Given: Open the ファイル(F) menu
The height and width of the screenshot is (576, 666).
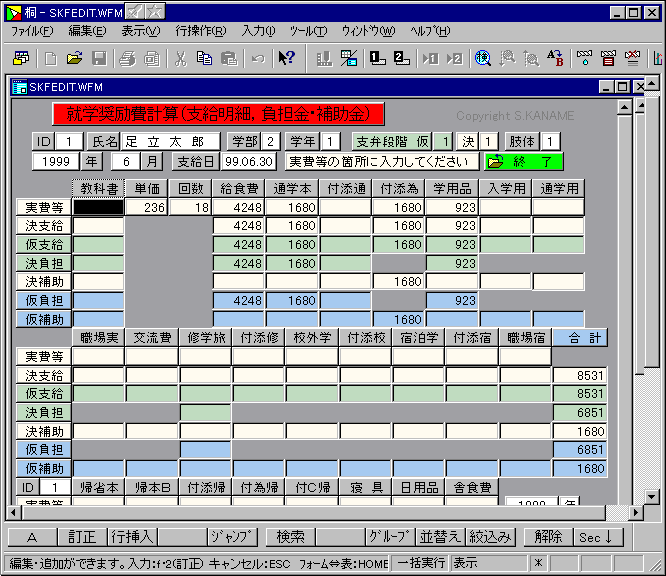Looking at the screenshot, I should [32, 32].
